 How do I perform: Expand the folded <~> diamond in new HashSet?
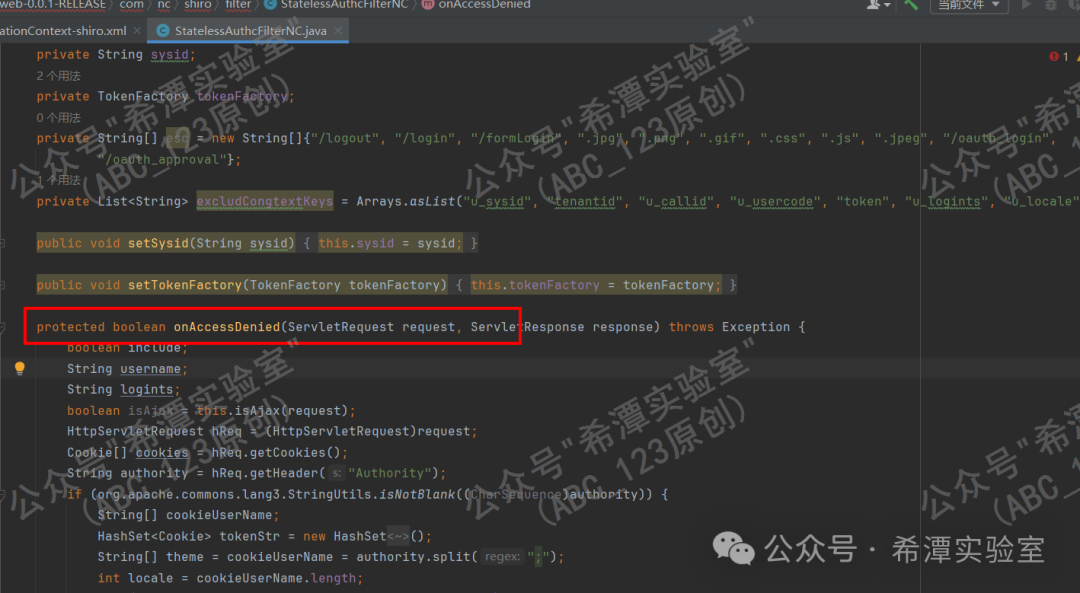(x=398, y=536)
